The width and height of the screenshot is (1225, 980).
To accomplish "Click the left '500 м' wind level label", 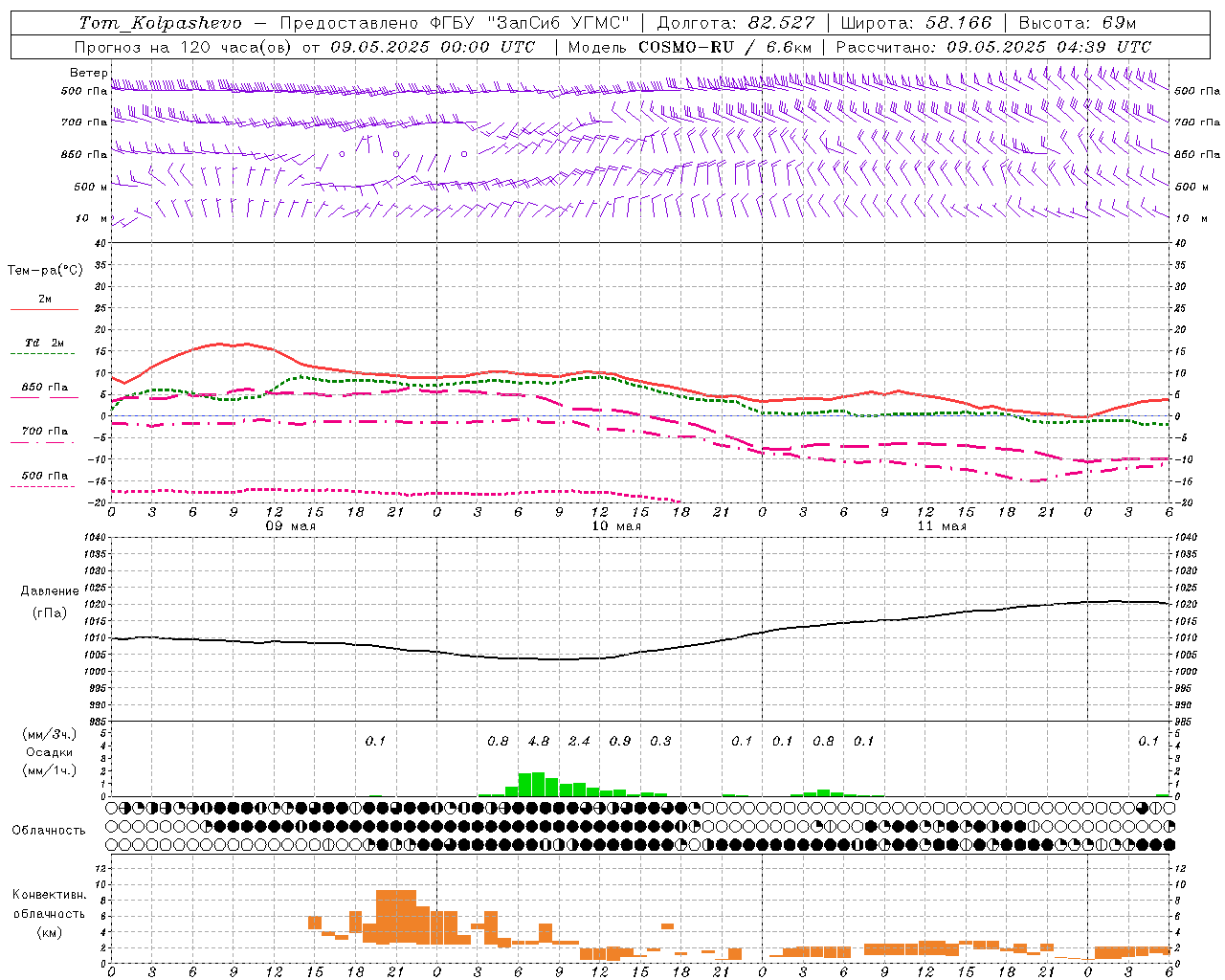I will tap(91, 187).
